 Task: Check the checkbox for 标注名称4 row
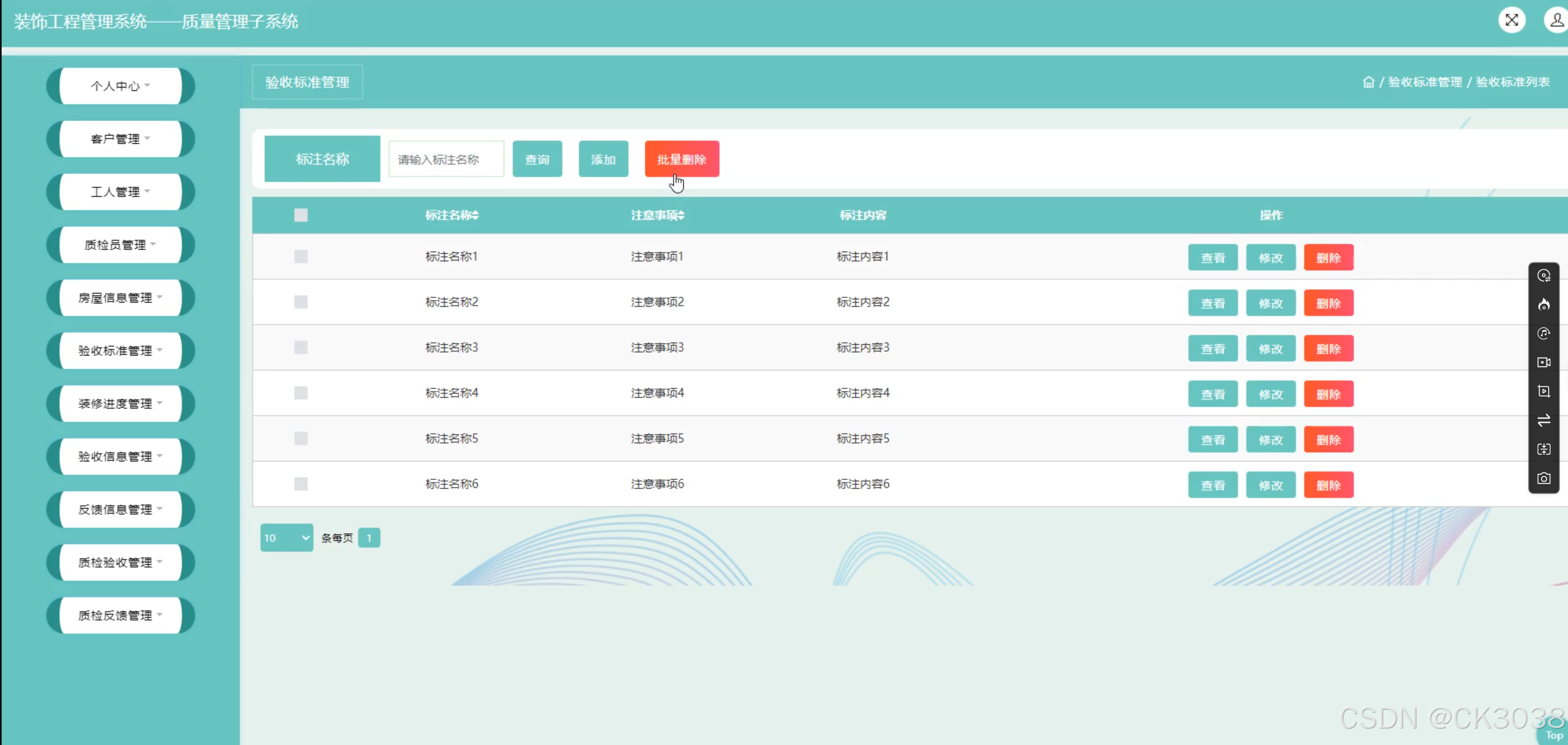point(300,393)
